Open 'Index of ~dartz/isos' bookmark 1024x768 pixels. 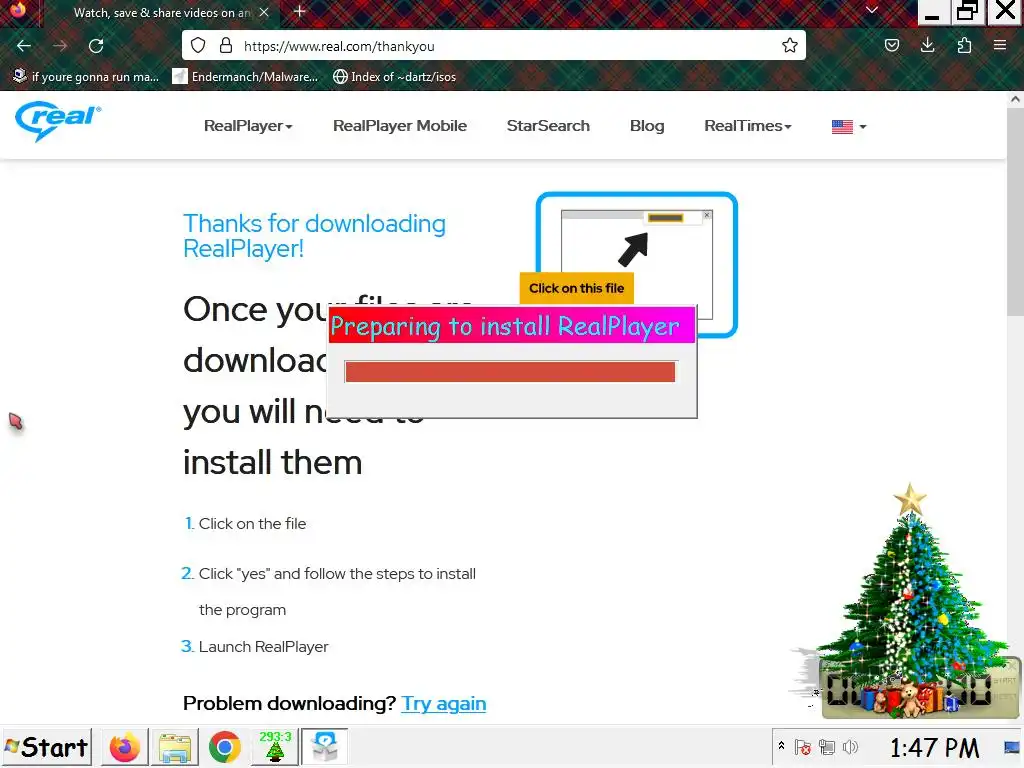click(x=394, y=76)
